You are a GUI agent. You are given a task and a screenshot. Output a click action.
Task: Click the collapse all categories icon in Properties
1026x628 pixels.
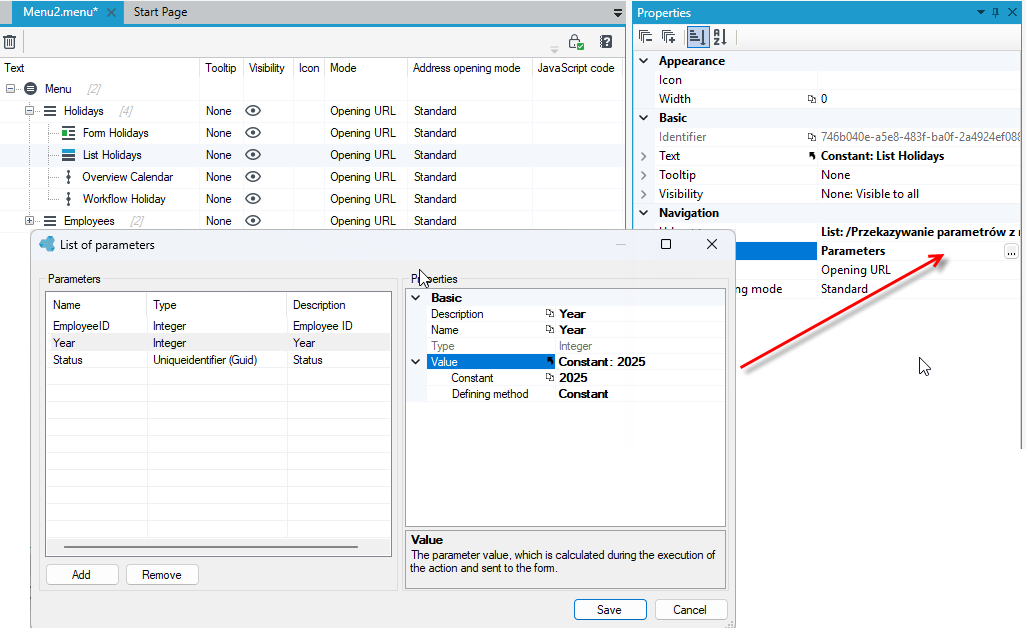point(646,37)
